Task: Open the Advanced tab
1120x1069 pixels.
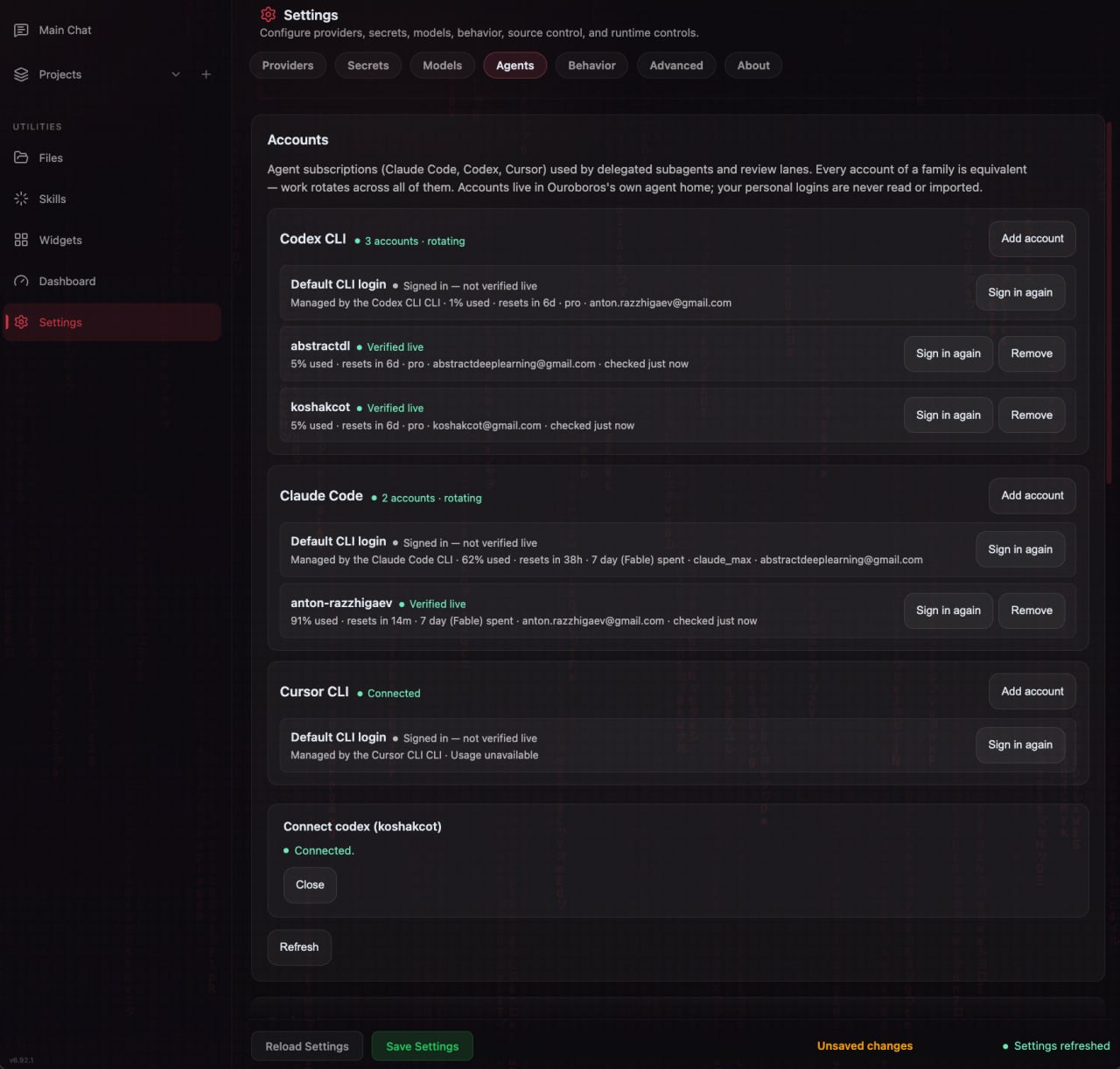Action: click(x=676, y=66)
